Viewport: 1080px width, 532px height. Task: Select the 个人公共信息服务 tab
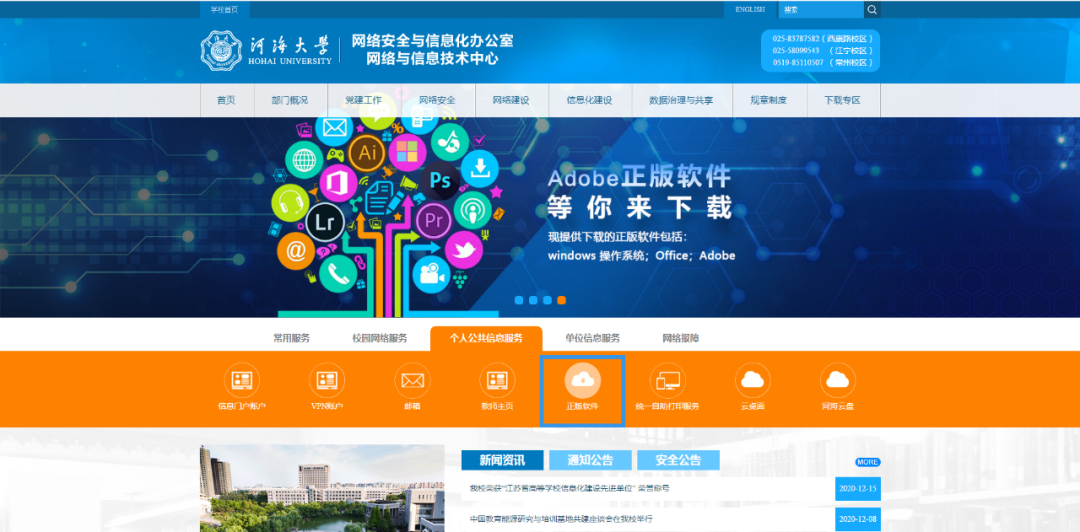[x=486, y=338]
